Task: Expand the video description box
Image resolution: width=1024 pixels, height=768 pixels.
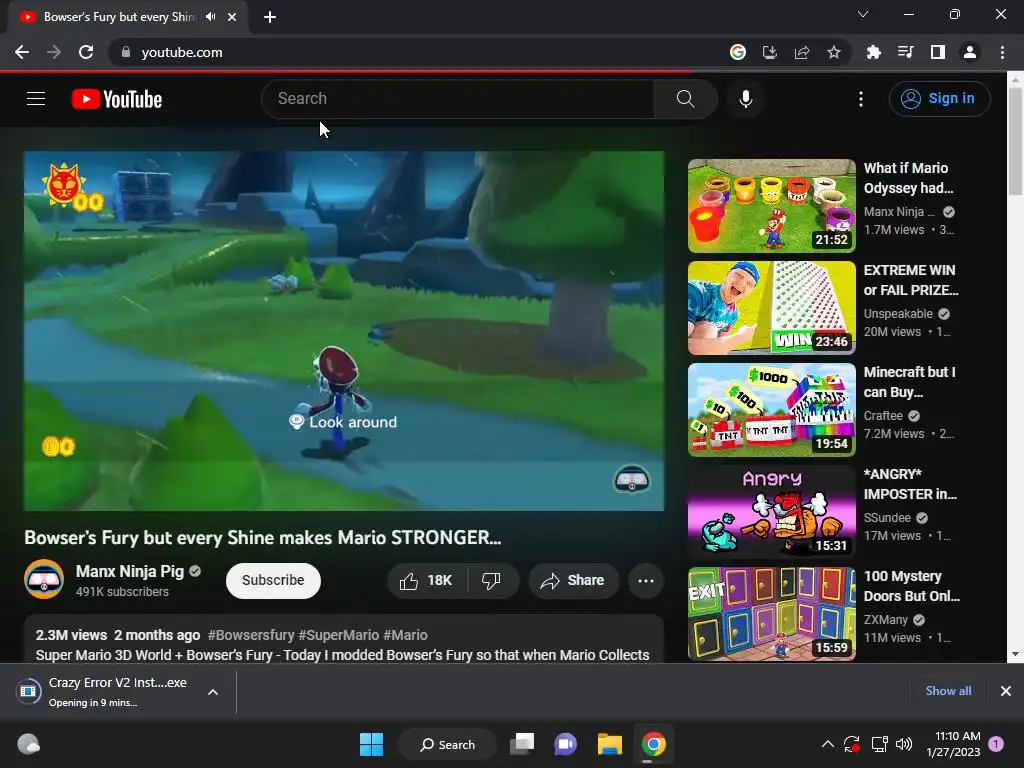Action: (344, 639)
